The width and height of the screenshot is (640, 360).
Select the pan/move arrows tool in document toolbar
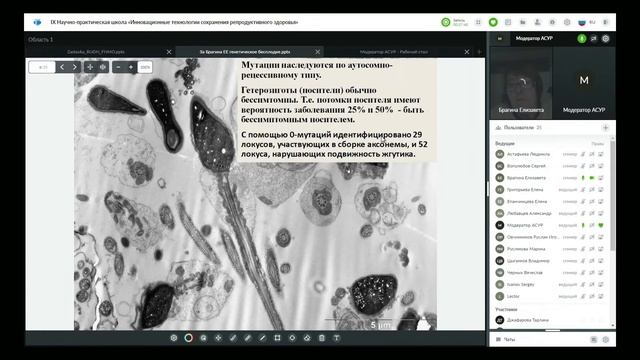90,67
